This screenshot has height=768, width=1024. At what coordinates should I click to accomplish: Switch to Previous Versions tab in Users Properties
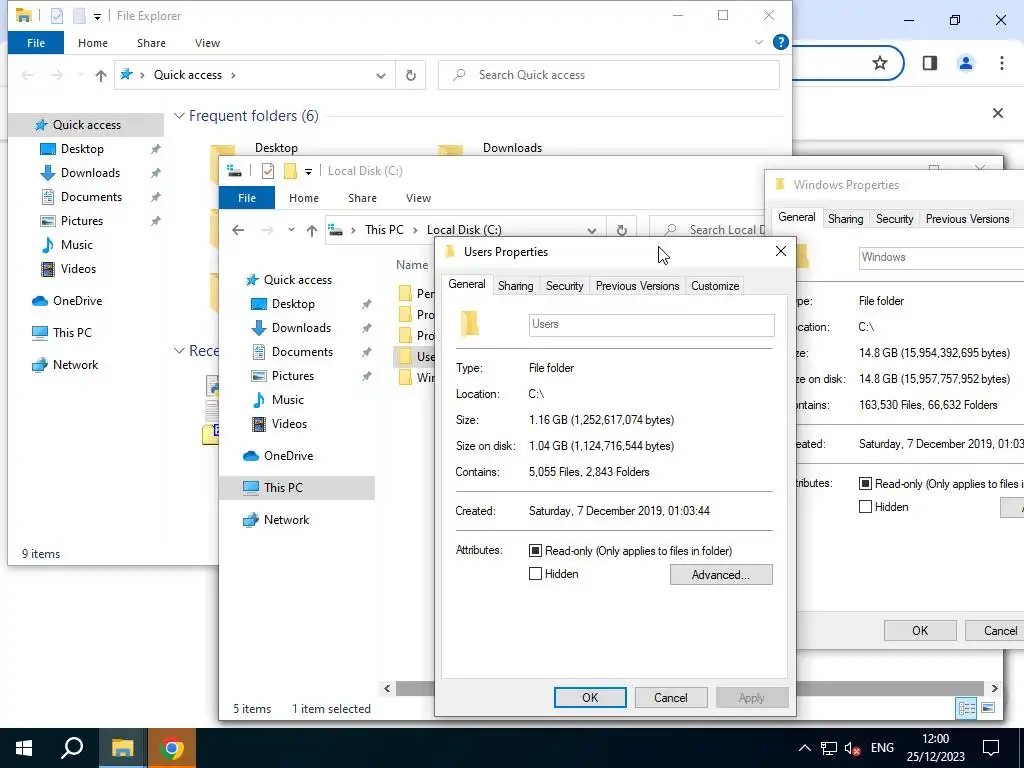(637, 286)
